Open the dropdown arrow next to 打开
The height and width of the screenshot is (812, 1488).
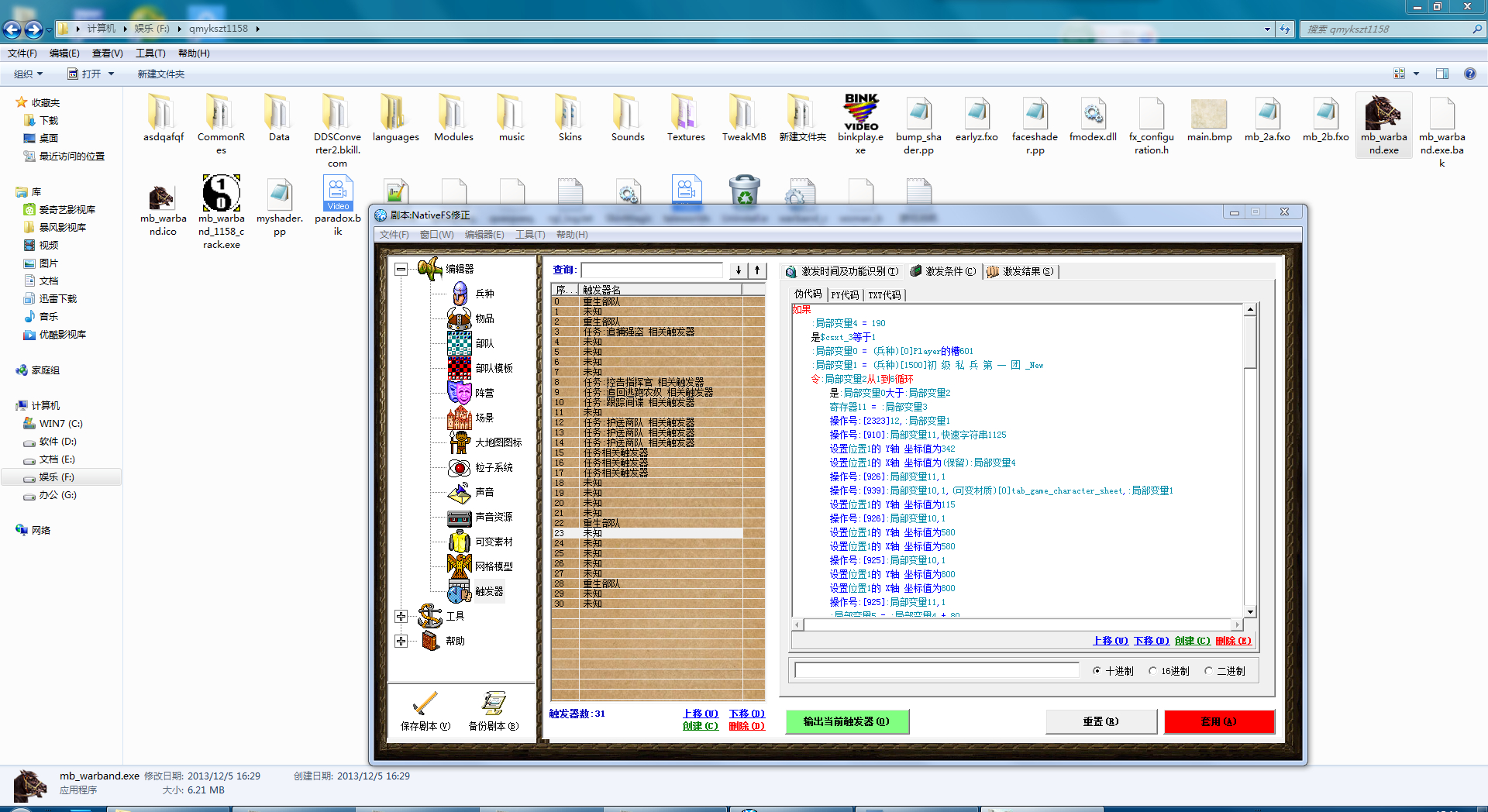click(x=111, y=74)
